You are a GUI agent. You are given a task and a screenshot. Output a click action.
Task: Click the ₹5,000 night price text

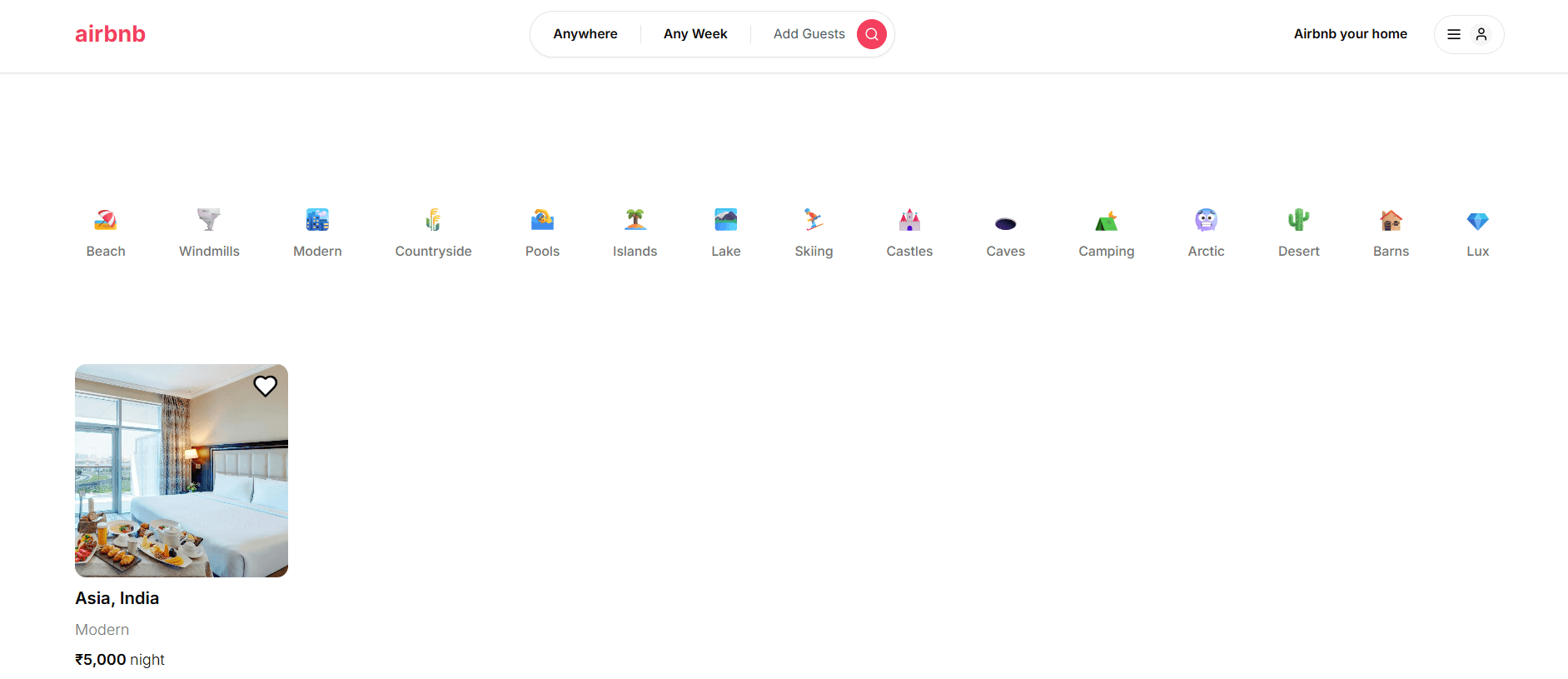(x=120, y=660)
